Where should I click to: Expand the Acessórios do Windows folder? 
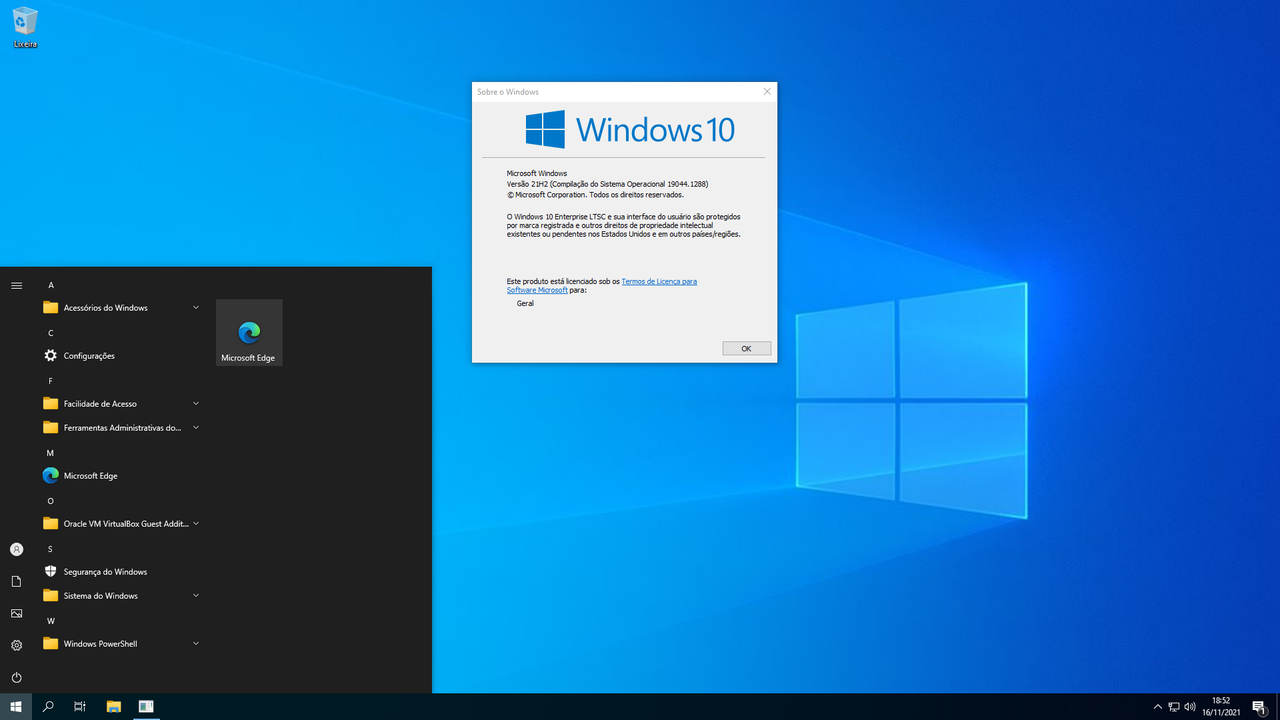(120, 308)
